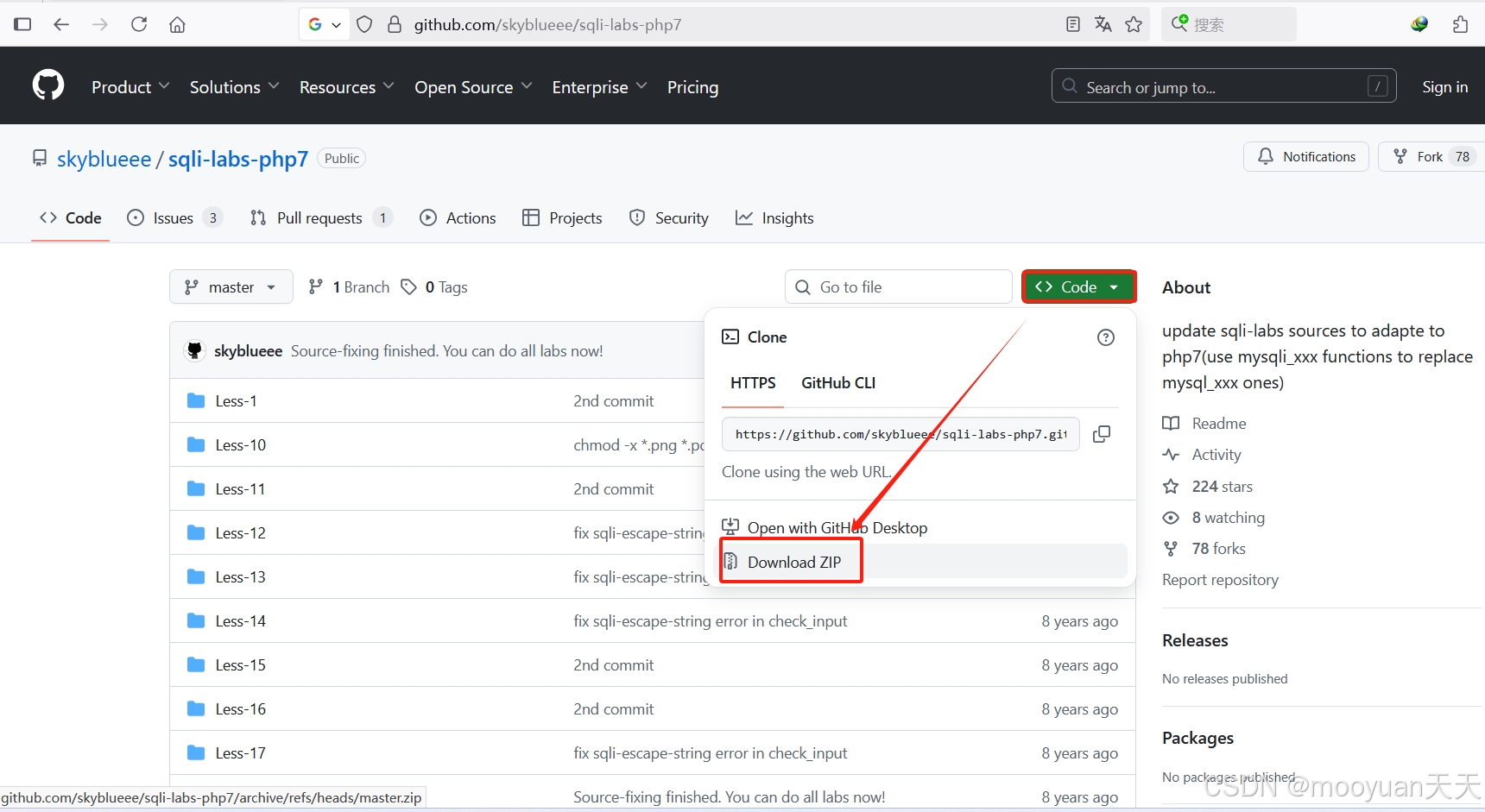Open the Pull requests tab
This screenshot has height=812, width=1485.
coord(321,217)
